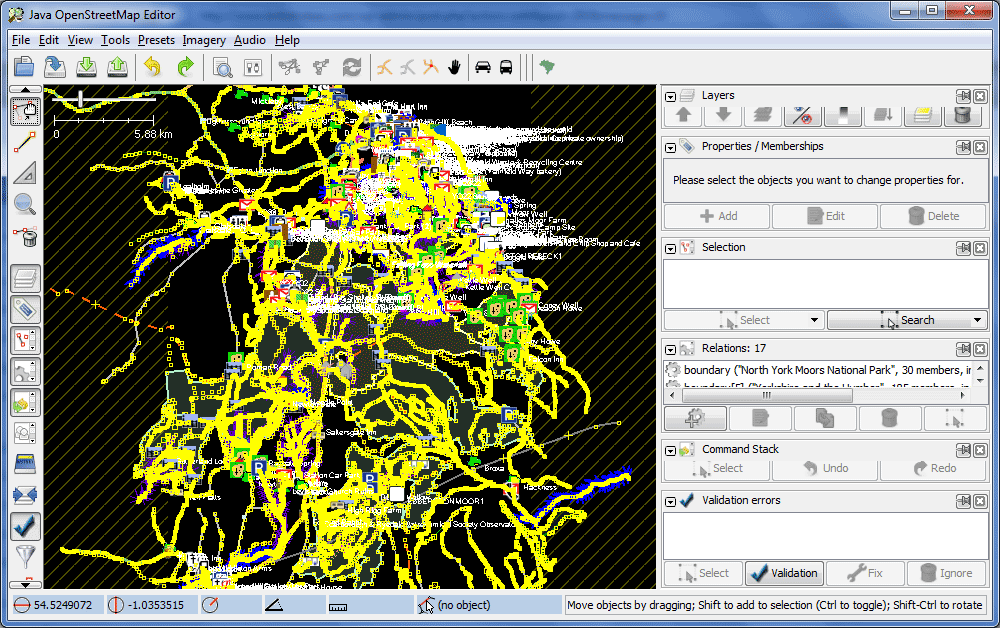Screen dimensions: 1000x628
Task: Open the Imagery menu
Action: [x=204, y=40]
